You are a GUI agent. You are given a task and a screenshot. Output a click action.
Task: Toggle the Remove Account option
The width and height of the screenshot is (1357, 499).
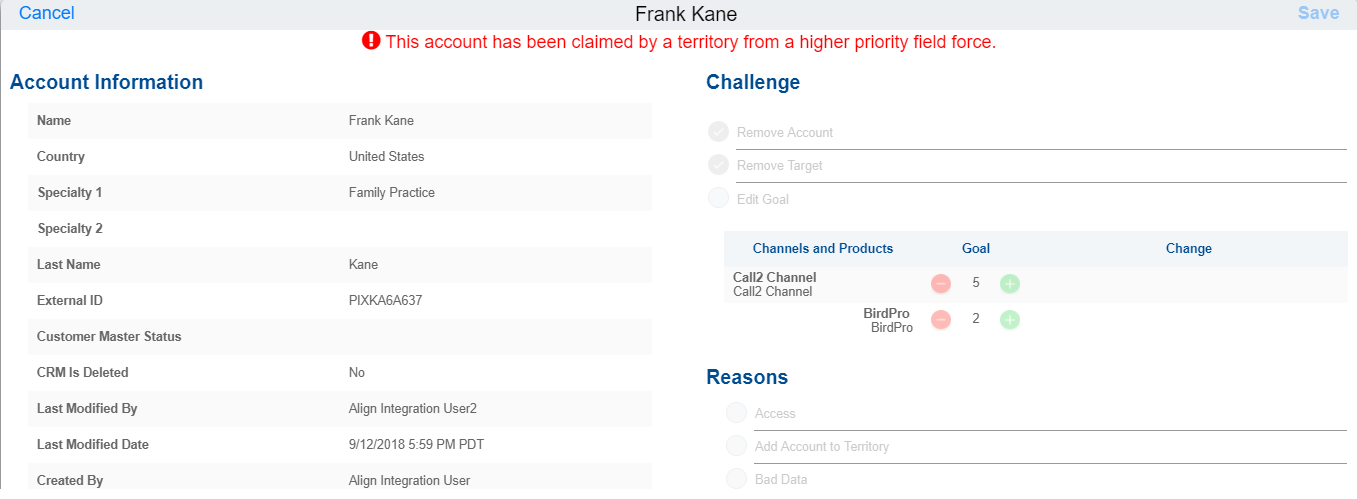point(718,132)
